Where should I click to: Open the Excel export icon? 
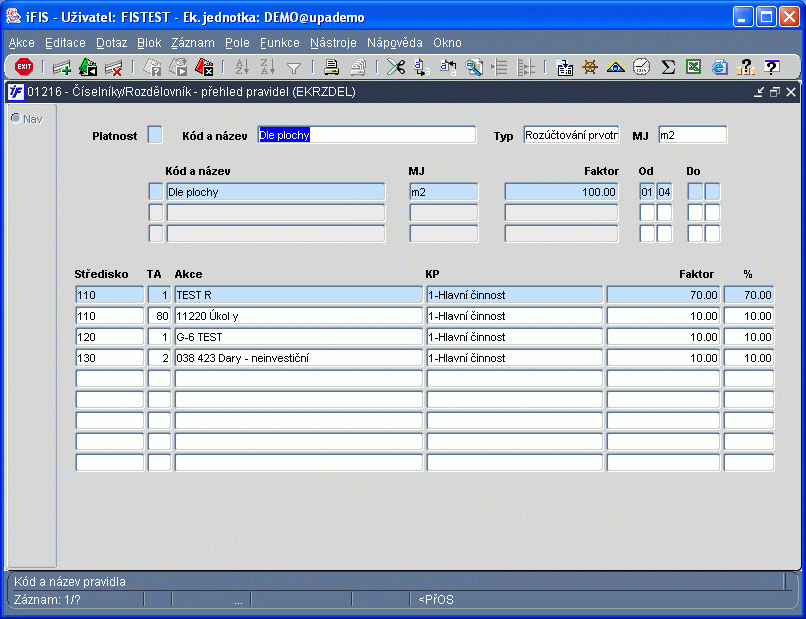tap(693, 67)
